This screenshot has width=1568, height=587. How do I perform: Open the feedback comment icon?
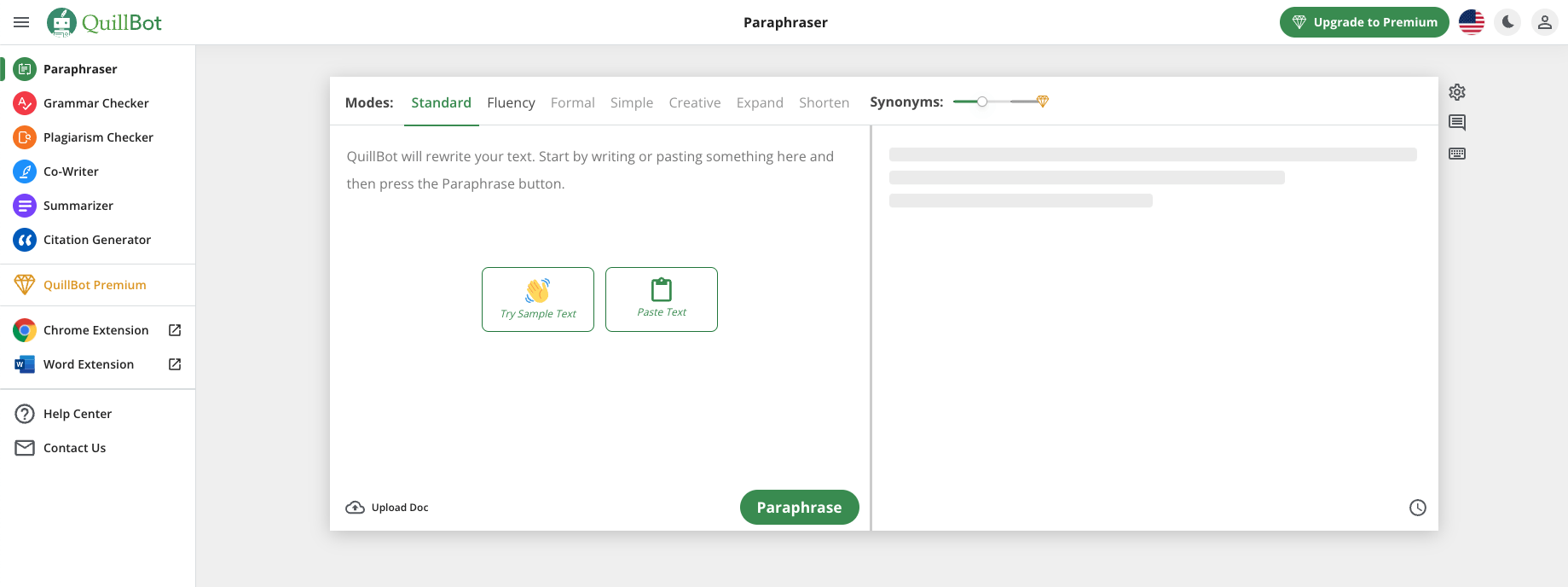coord(1457,123)
